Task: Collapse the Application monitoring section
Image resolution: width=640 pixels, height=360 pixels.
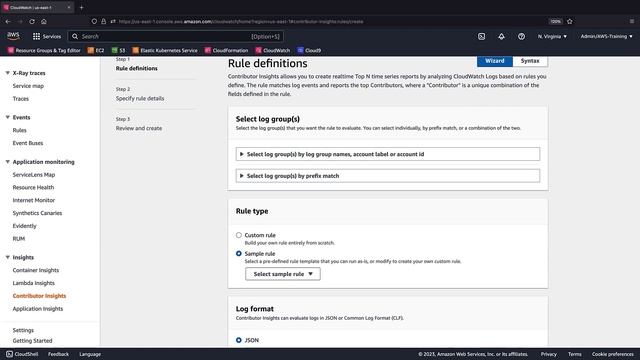Action: [7, 162]
